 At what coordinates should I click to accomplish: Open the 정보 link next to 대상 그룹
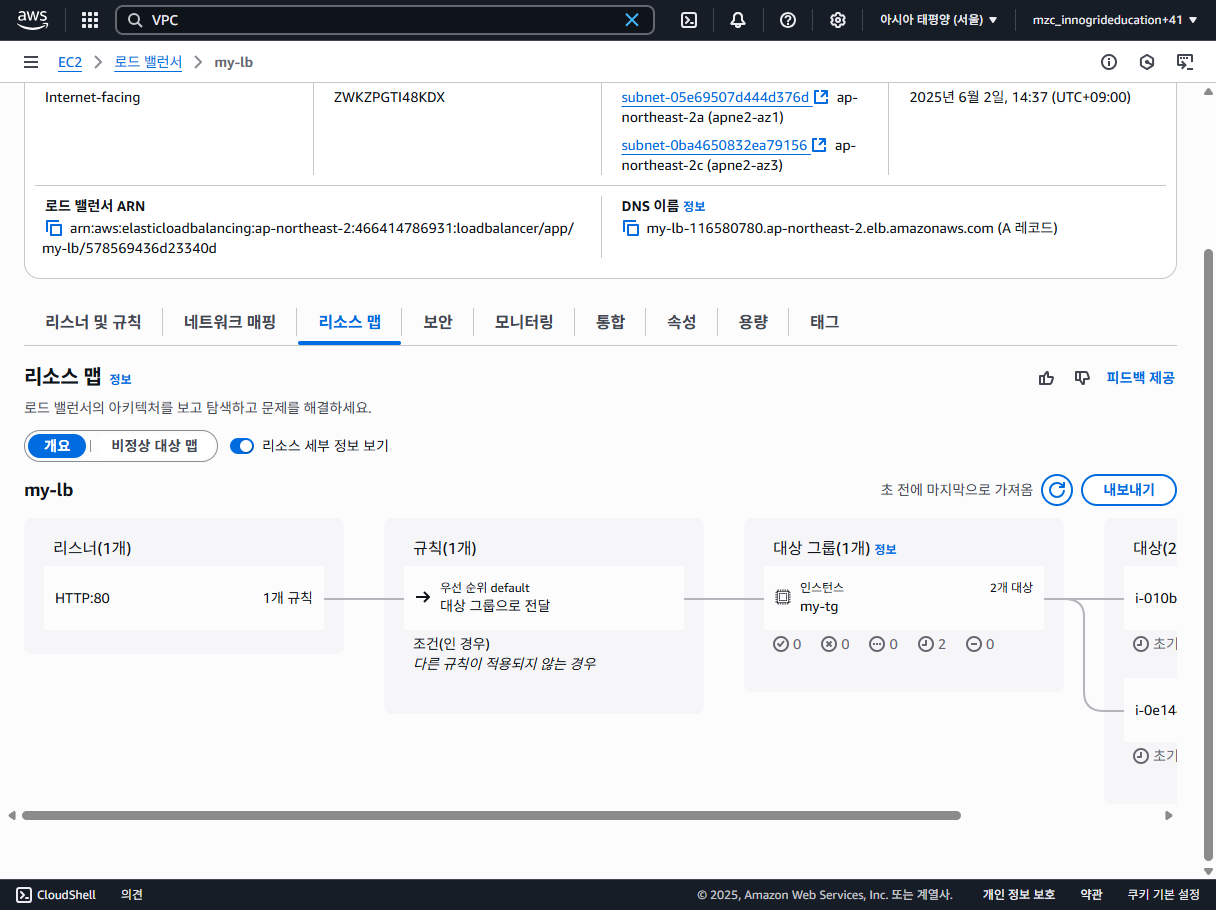[x=885, y=549]
